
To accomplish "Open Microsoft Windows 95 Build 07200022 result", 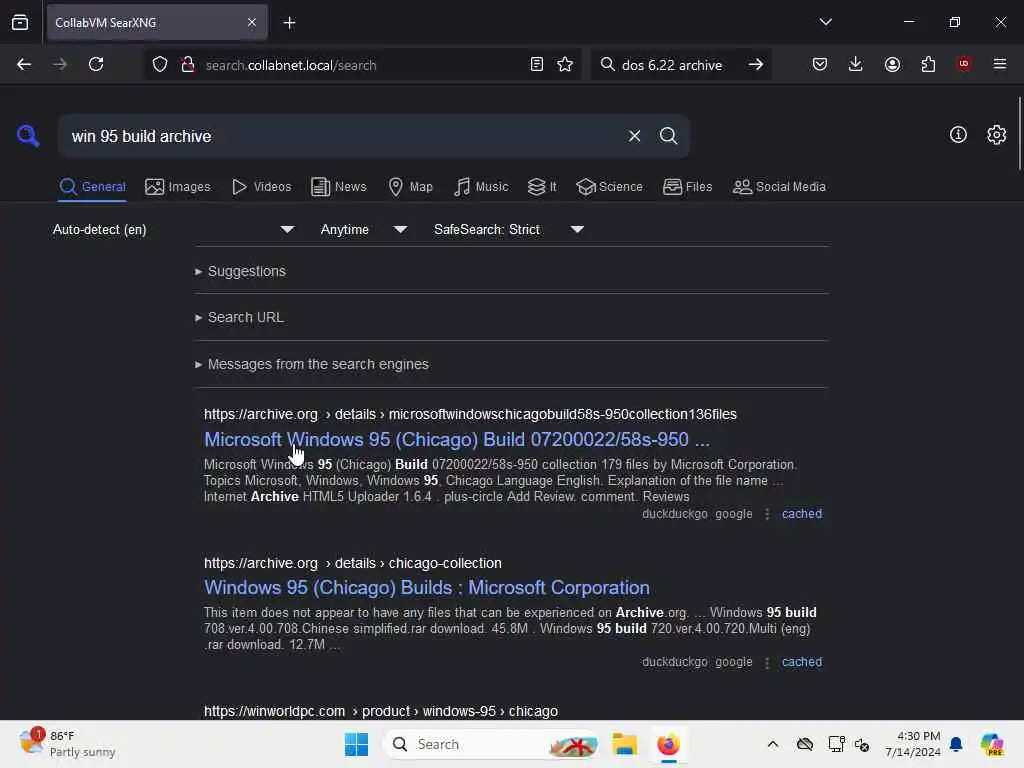I will (x=456, y=440).
